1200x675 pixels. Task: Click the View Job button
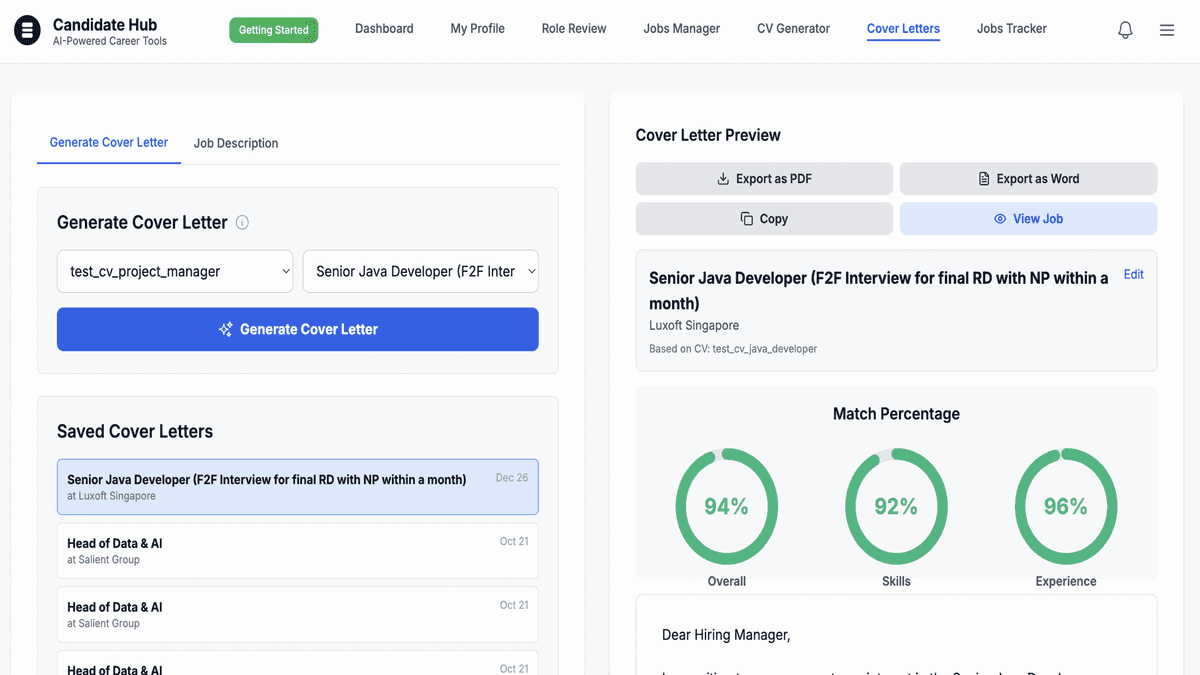click(1028, 219)
